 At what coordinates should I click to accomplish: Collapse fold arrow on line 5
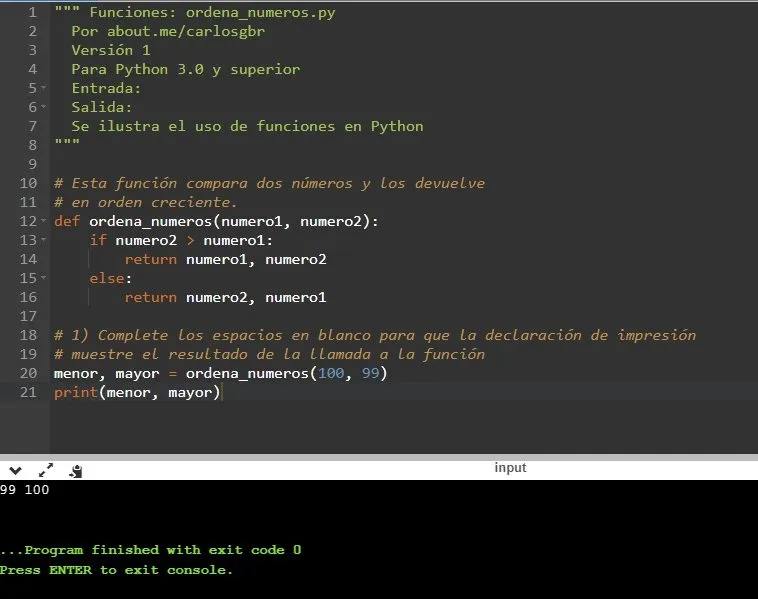(44, 88)
